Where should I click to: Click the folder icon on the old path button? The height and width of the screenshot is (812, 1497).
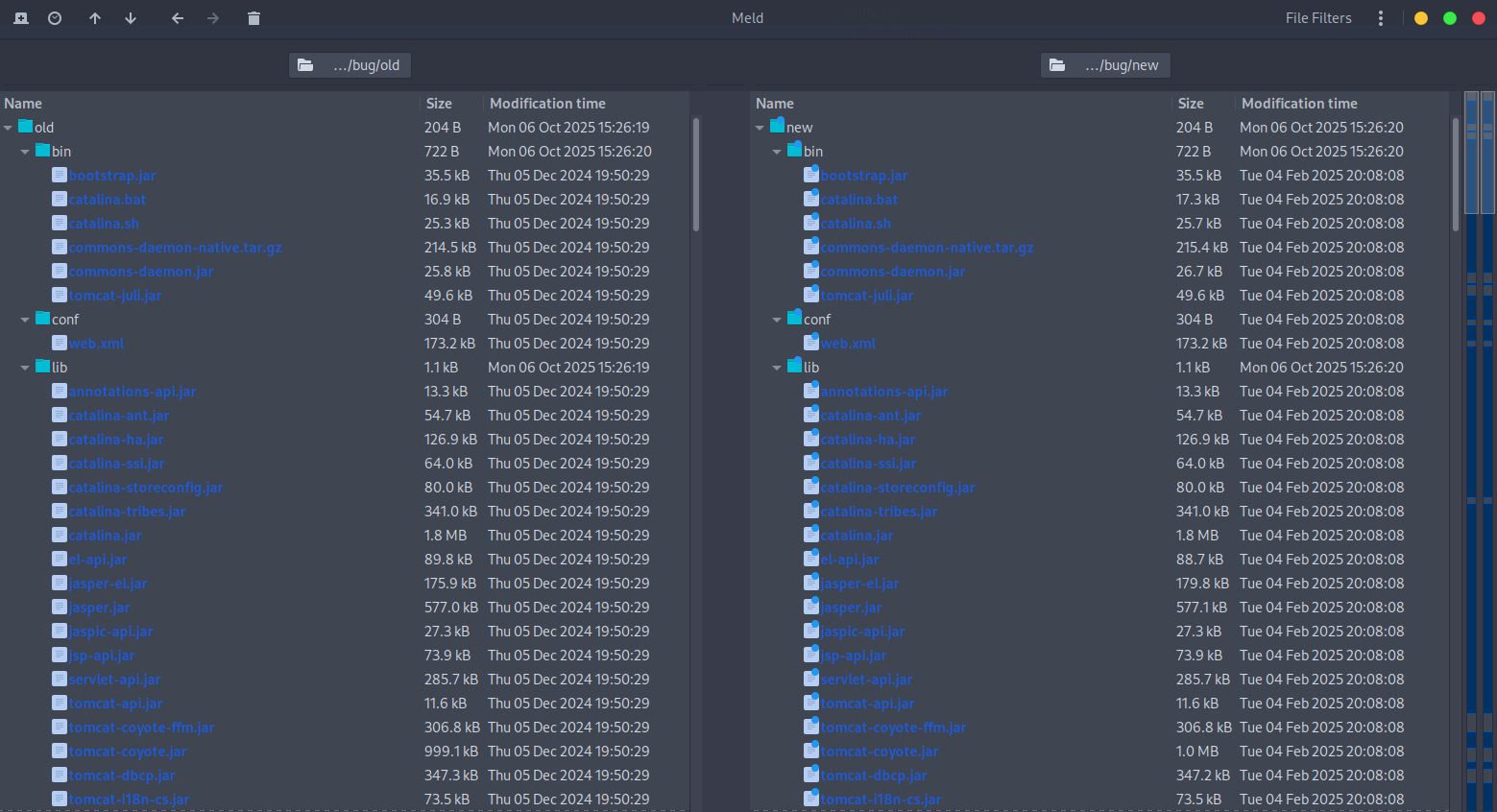pyautogui.click(x=305, y=64)
